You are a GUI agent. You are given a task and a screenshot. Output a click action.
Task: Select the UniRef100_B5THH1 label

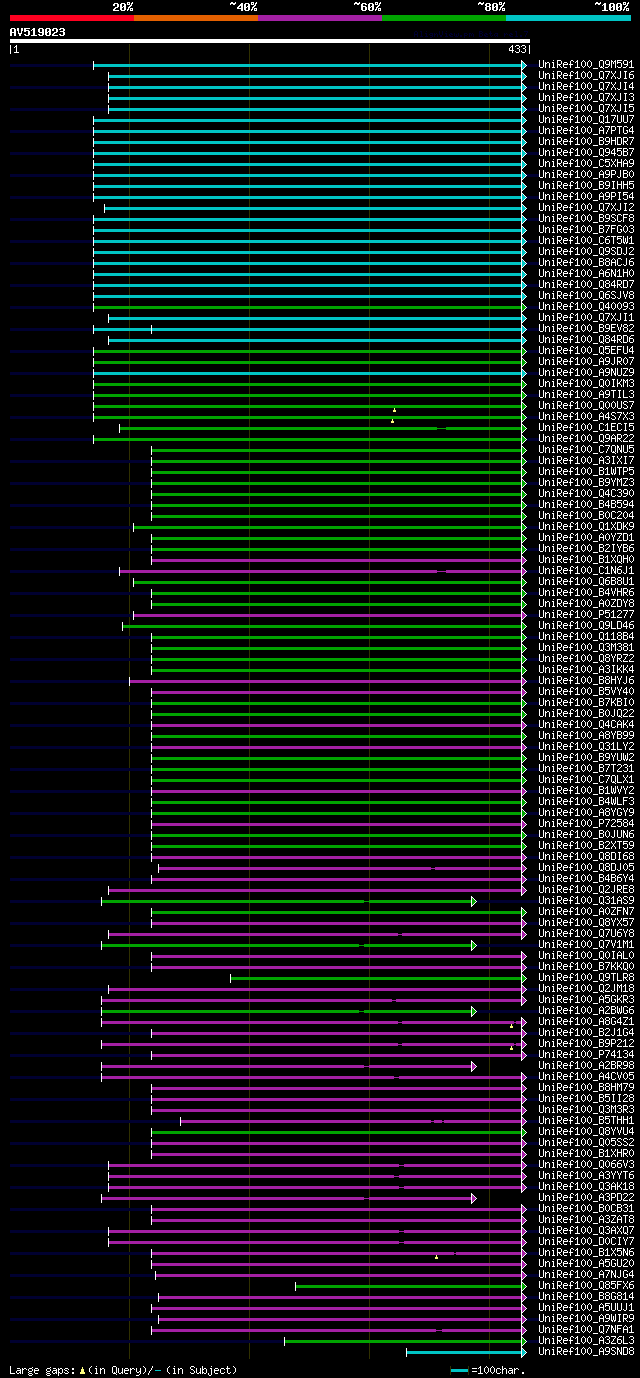[586, 1121]
